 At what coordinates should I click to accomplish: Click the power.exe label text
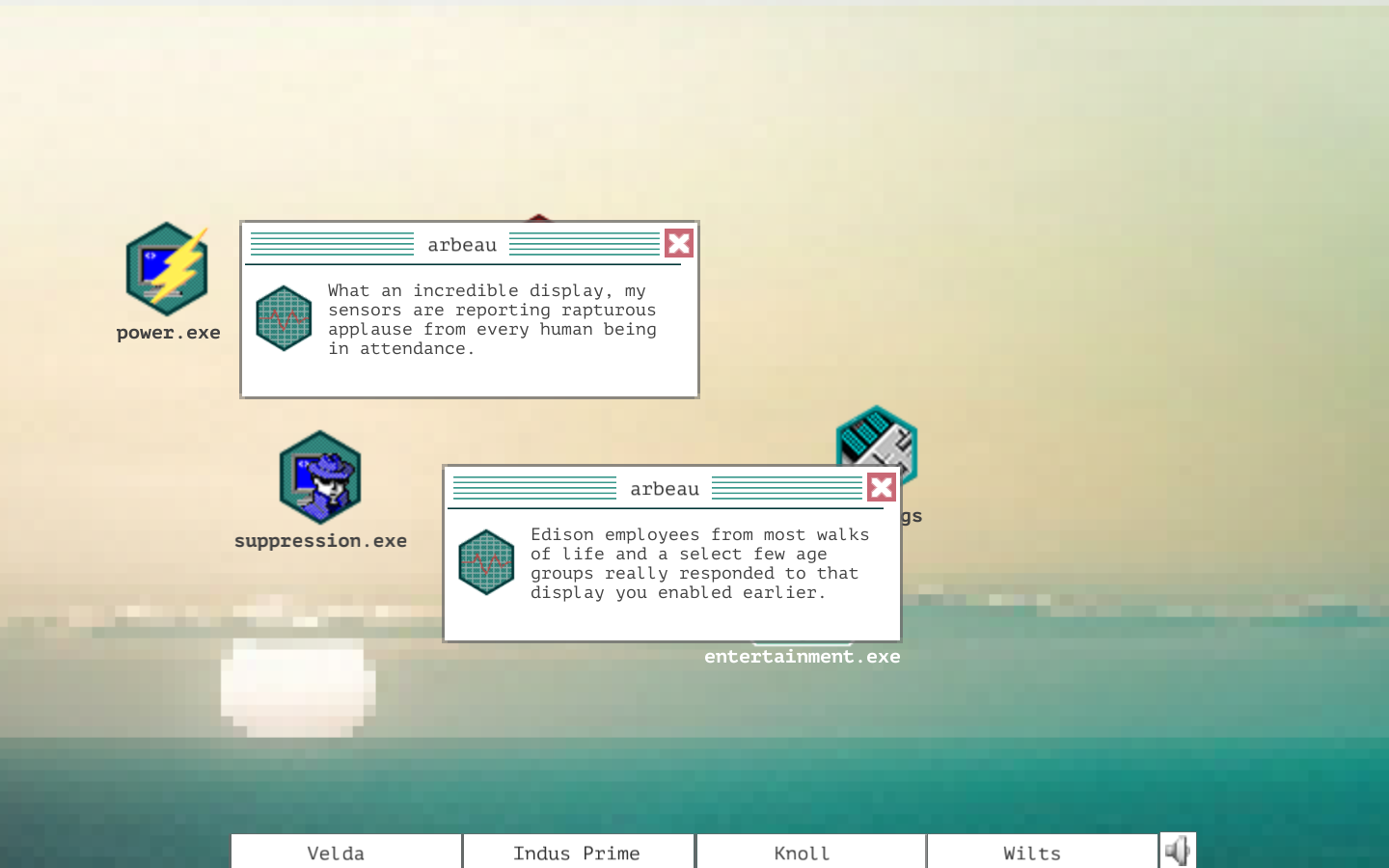(x=169, y=333)
